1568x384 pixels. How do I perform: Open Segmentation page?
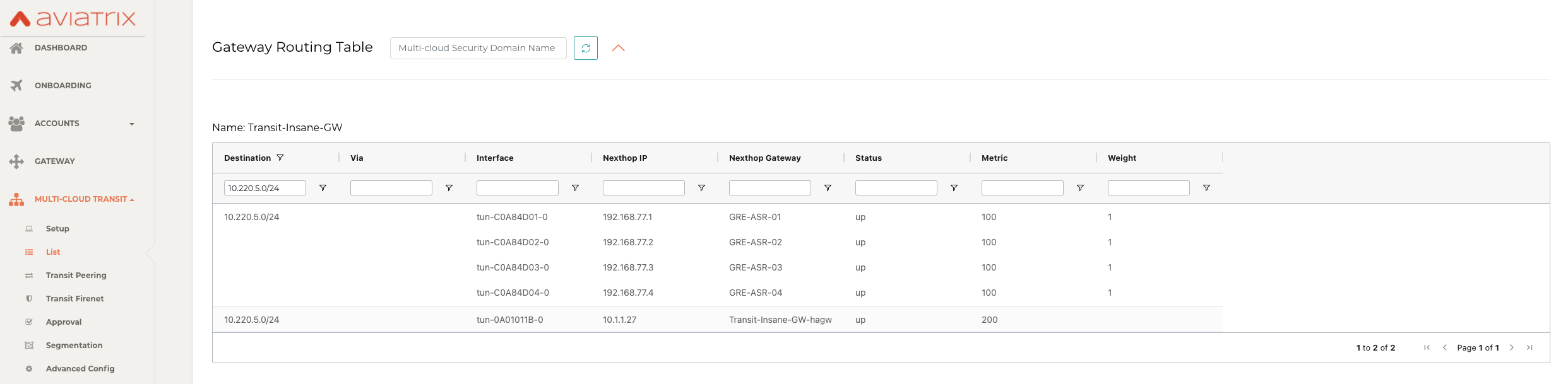click(x=74, y=346)
